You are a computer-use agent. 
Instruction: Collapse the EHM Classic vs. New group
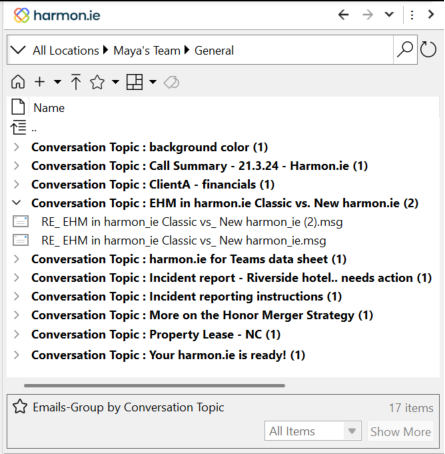tap(16, 203)
